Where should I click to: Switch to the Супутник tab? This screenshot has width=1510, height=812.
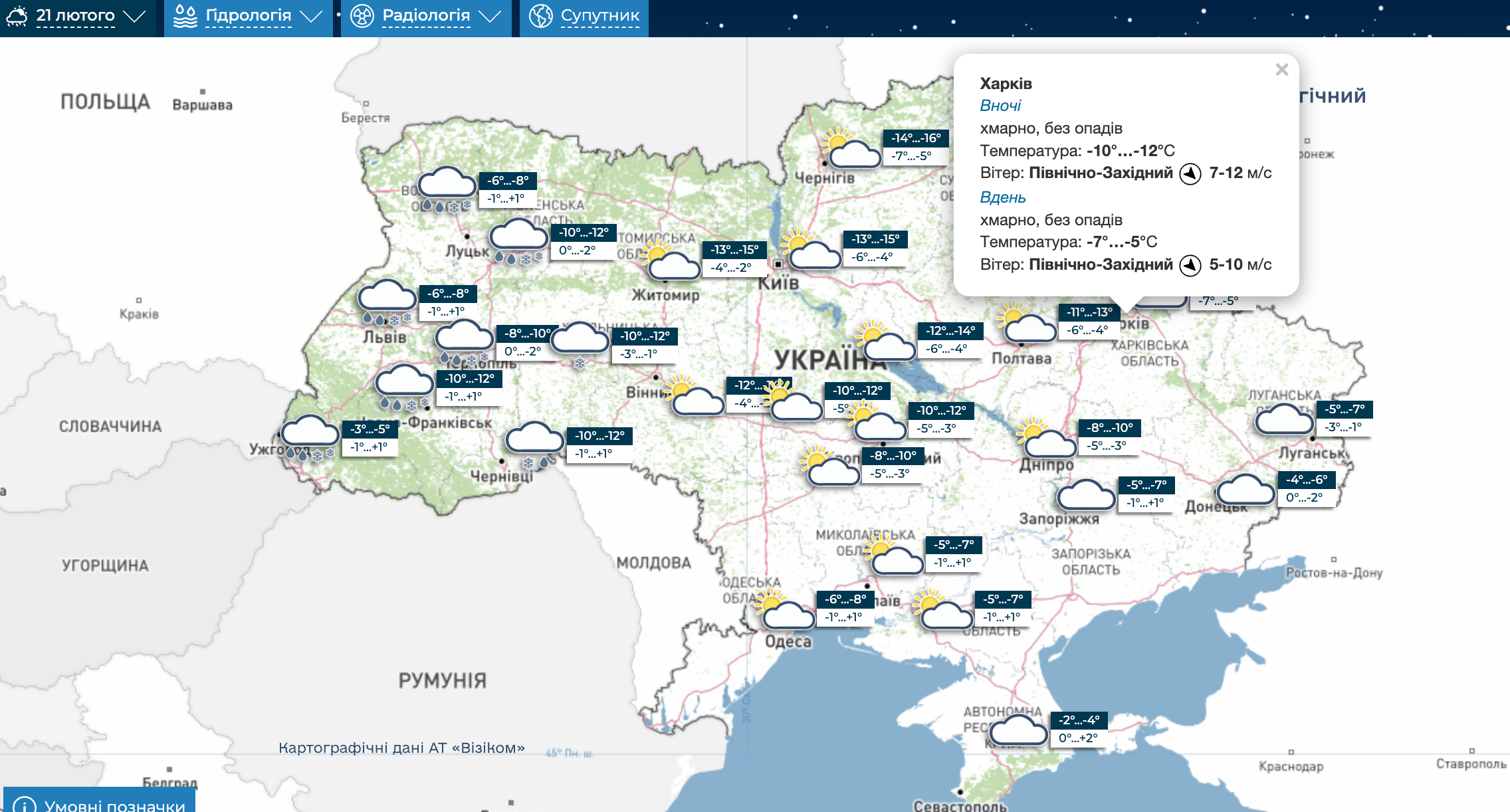(599, 15)
